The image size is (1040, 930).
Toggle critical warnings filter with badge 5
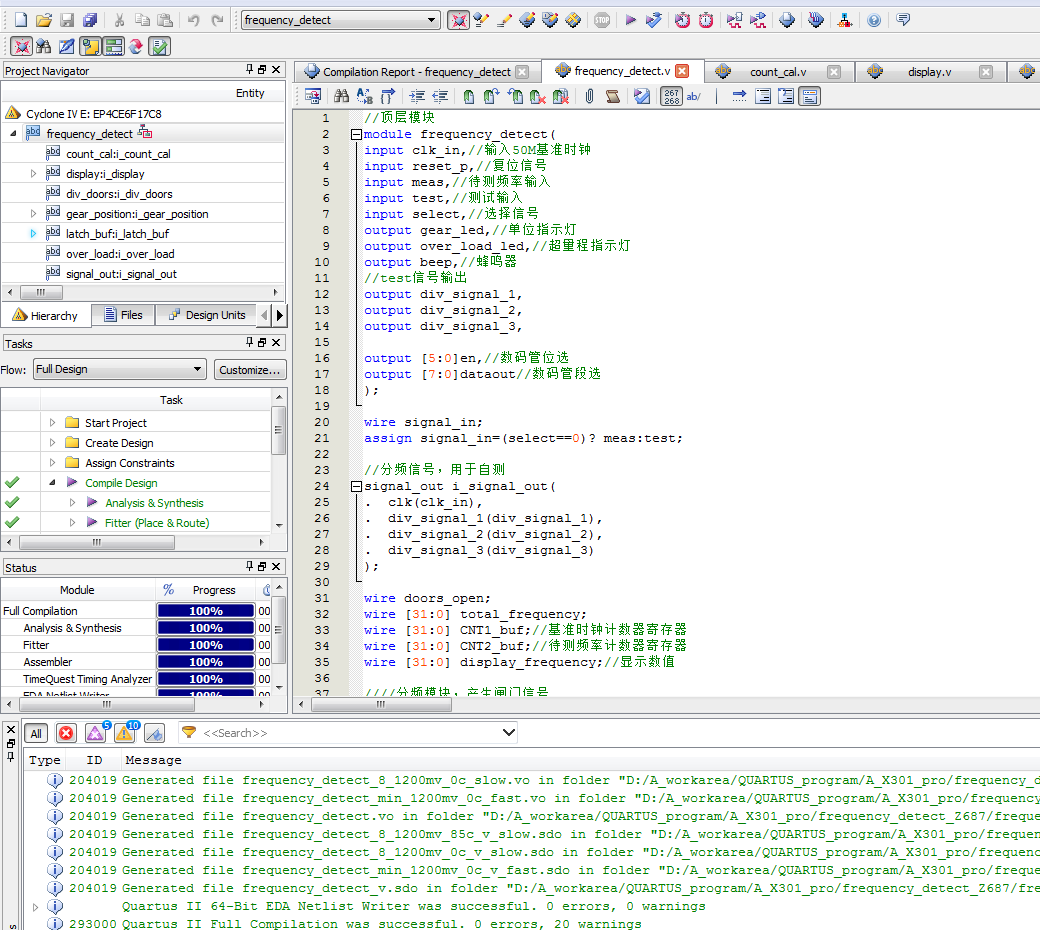[x=96, y=733]
